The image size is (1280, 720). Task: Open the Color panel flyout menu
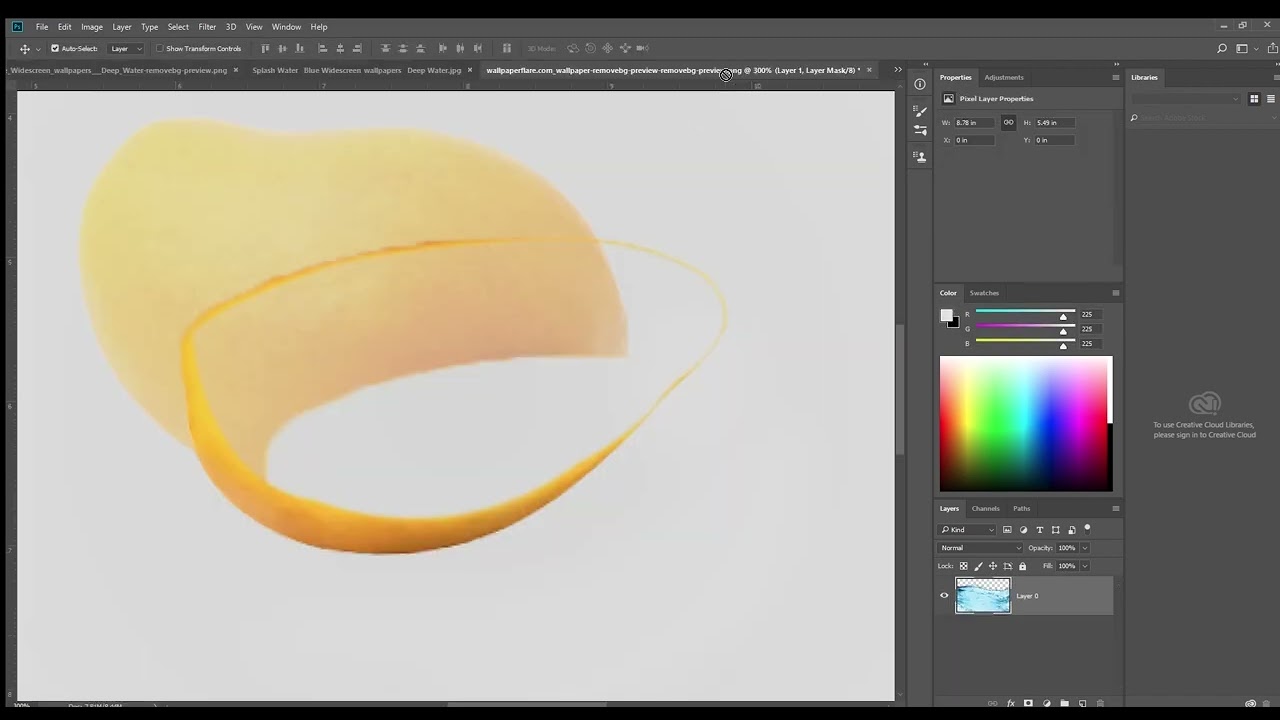coord(1116,293)
